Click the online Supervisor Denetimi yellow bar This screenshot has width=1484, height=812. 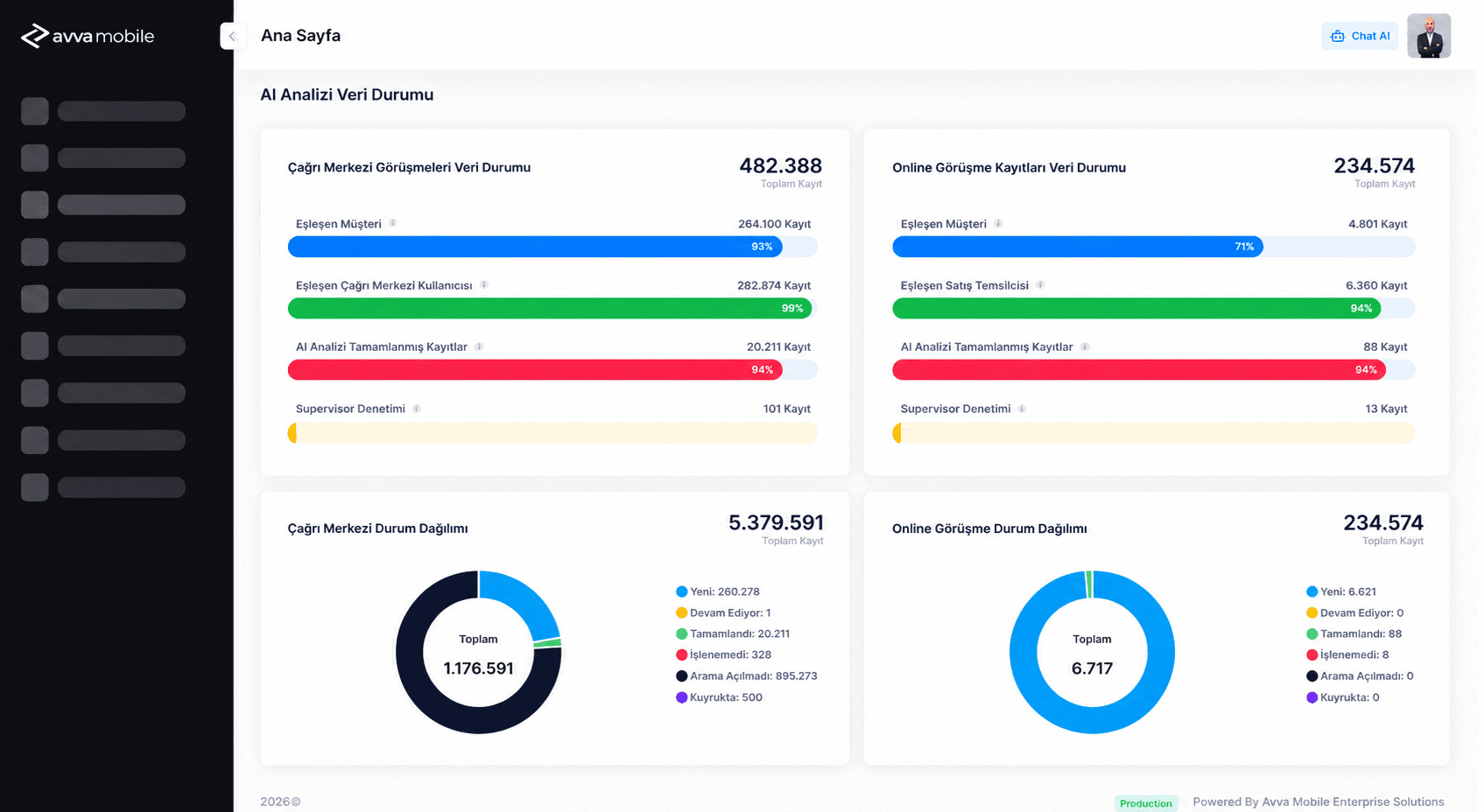(x=1153, y=433)
